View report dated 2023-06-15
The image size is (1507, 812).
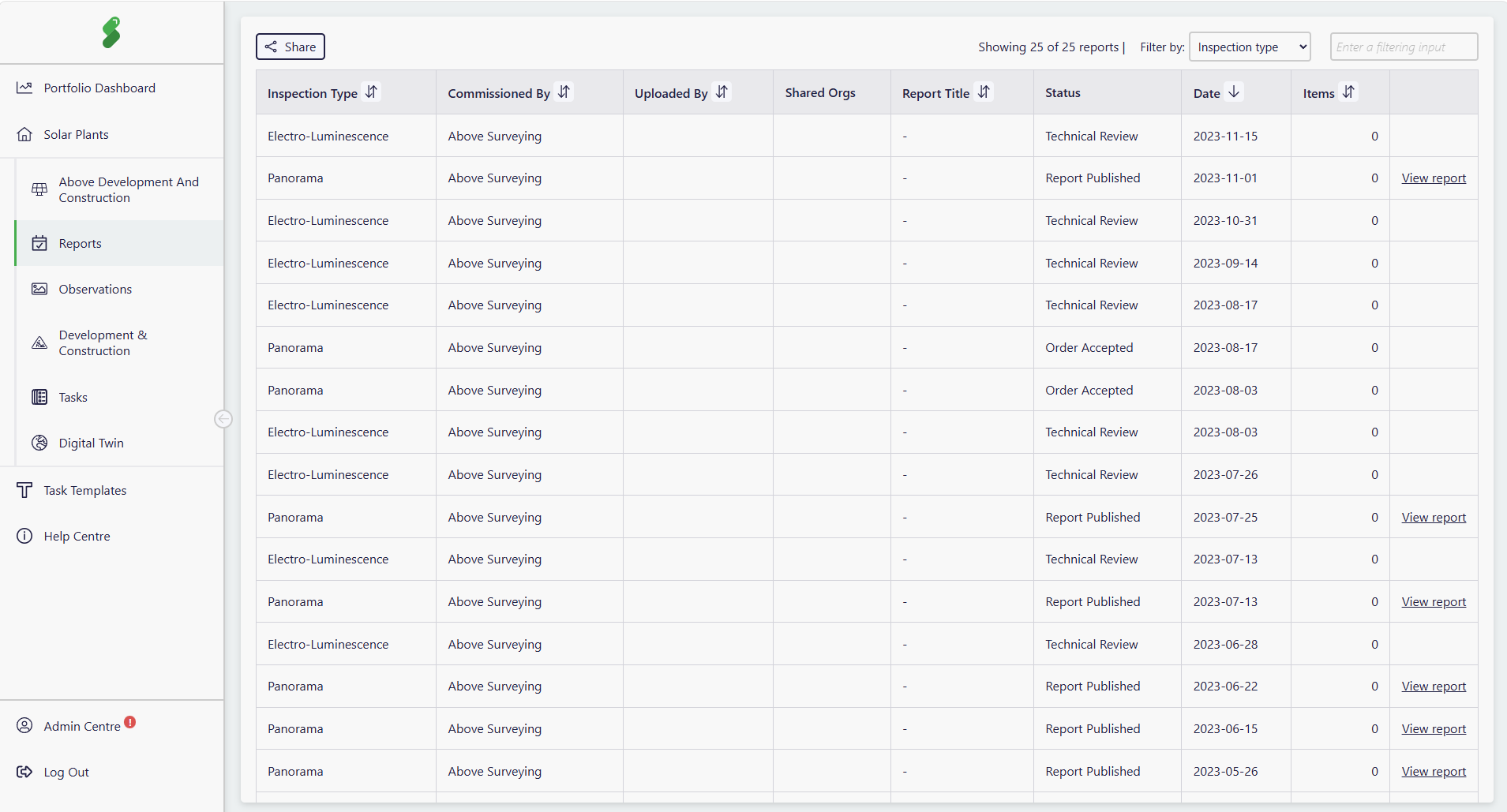coord(1434,728)
